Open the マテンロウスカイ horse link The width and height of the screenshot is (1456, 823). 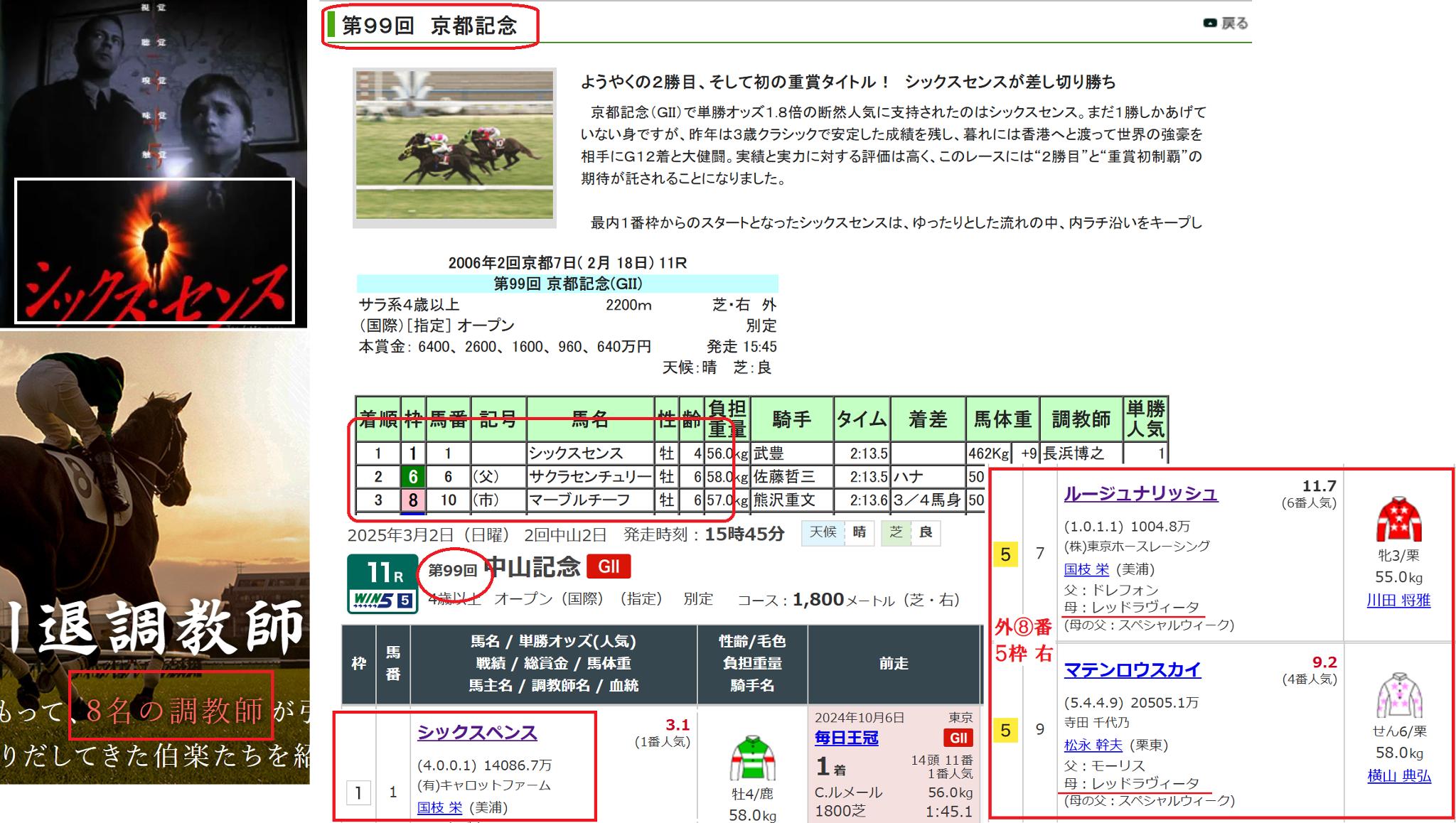click(x=1132, y=670)
